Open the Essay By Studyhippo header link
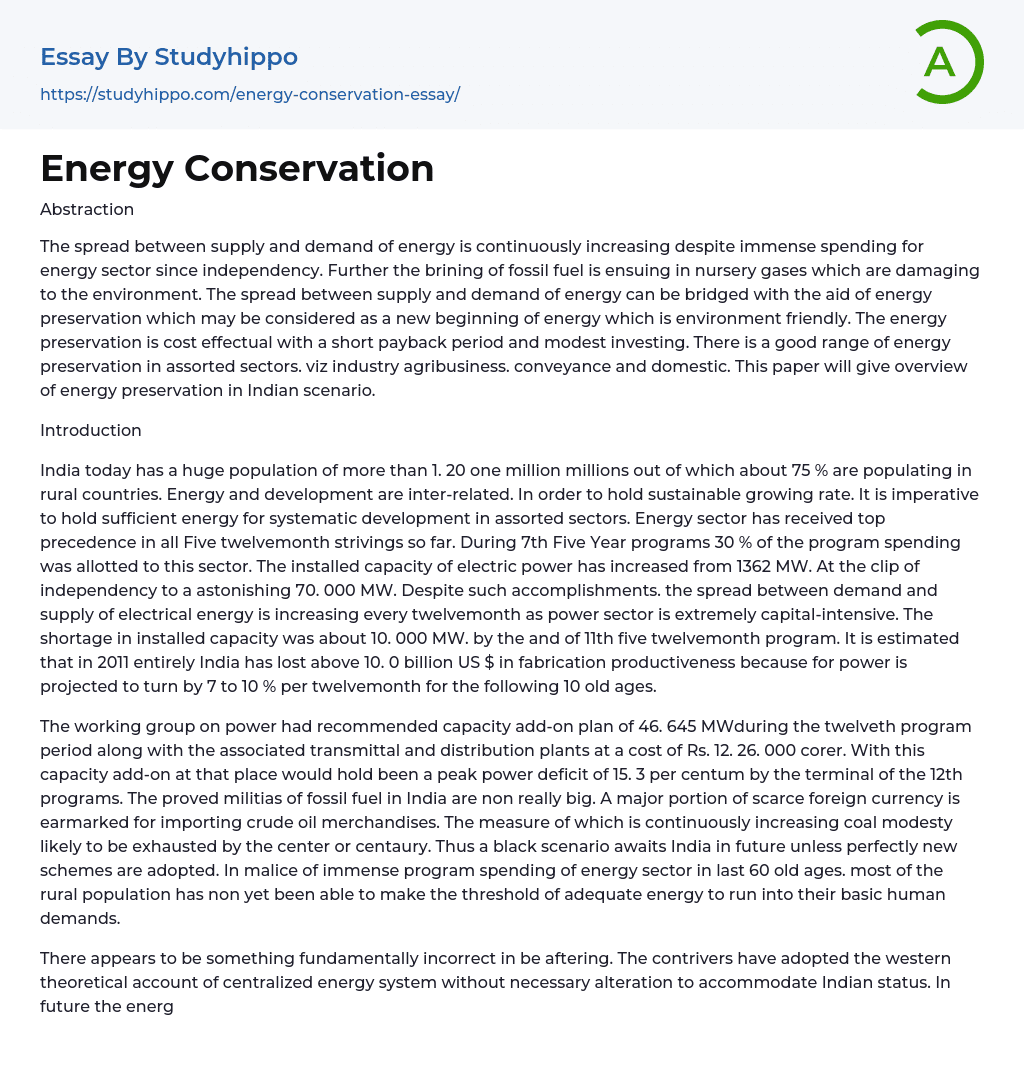This screenshot has height=1075, width=1024. pos(169,57)
